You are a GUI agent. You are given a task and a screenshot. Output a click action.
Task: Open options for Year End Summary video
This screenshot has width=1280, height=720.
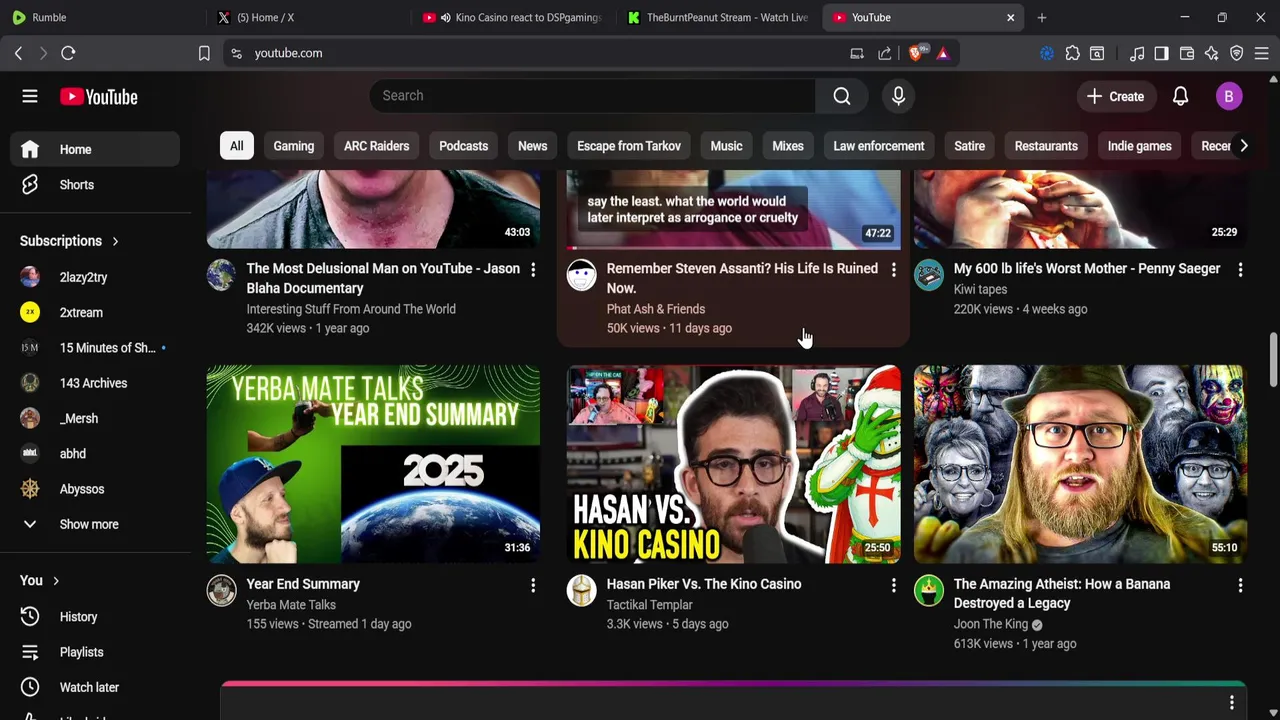click(x=533, y=585)
